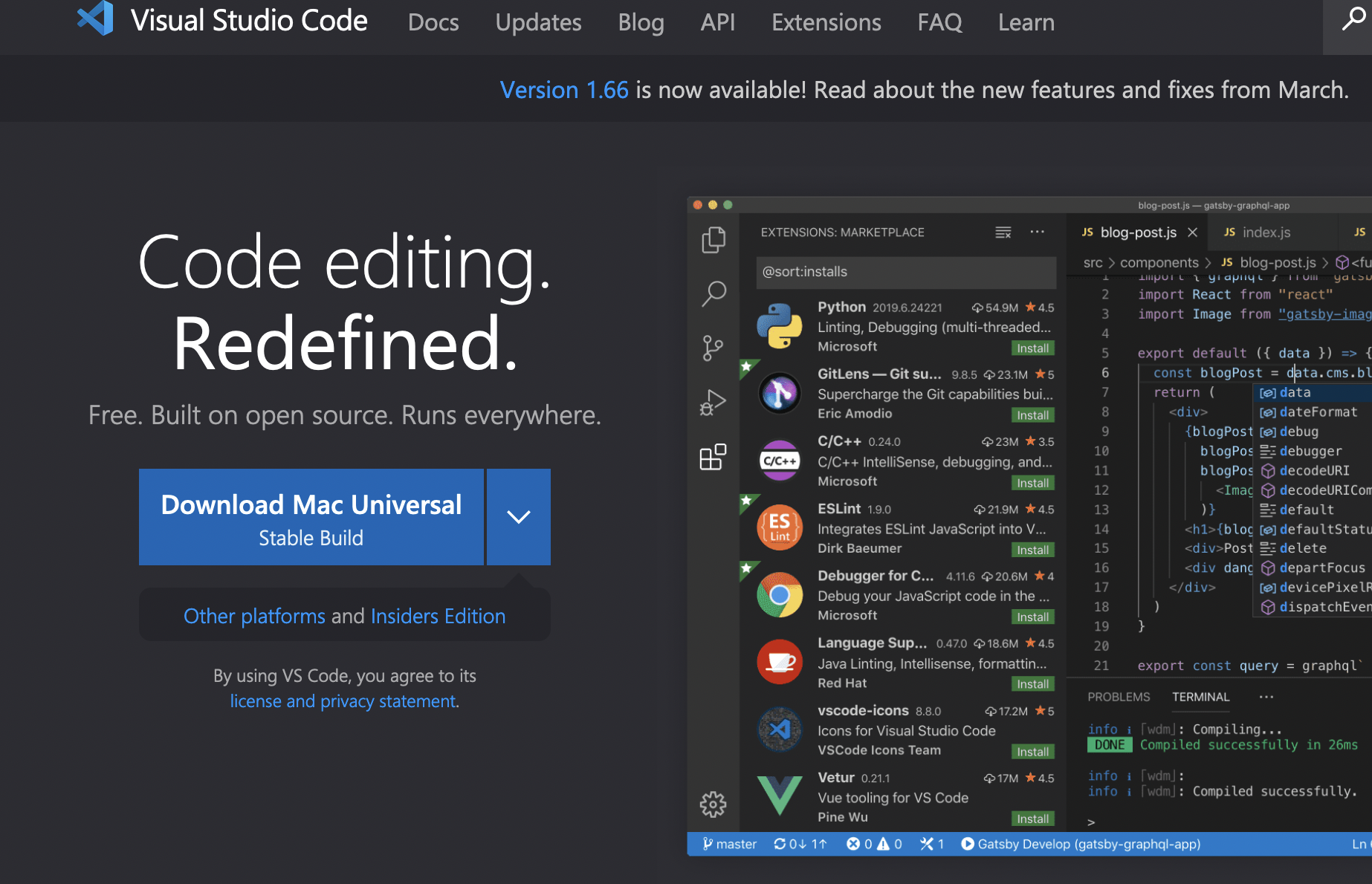Open the Other platforms link

[x=254, y=616]
